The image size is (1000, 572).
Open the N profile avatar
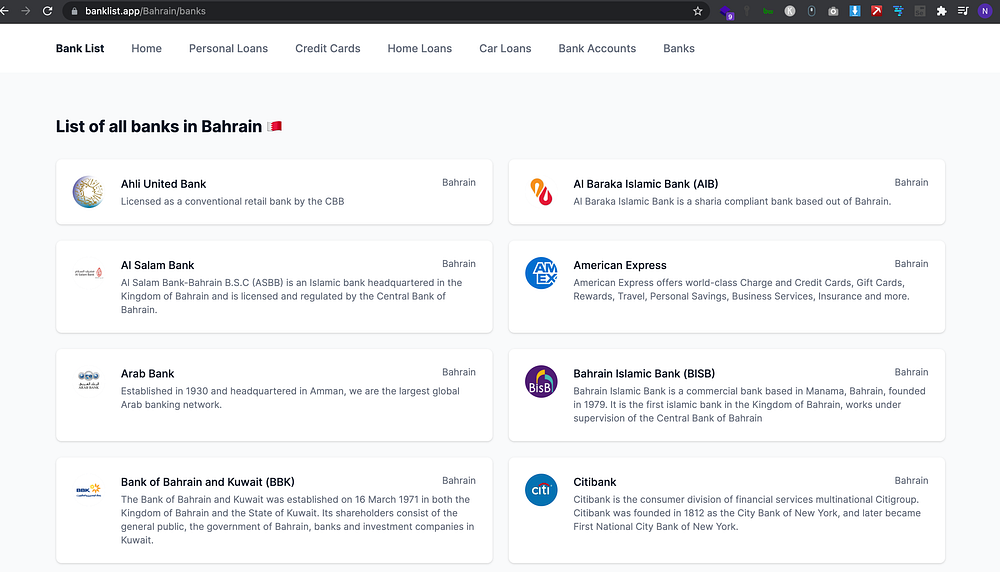pos(985,11)
